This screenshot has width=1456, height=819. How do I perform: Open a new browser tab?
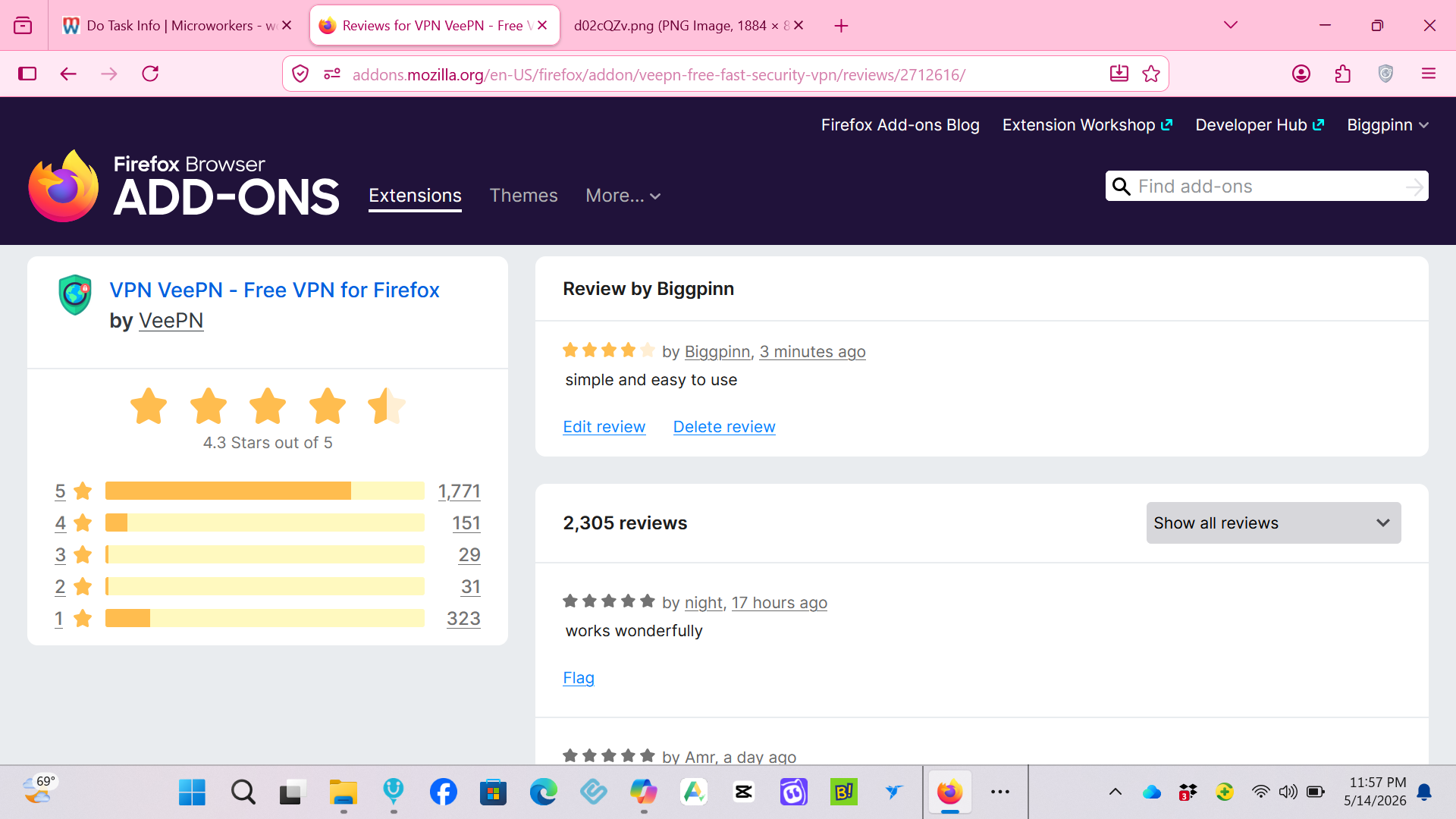[x=841, y=26]
